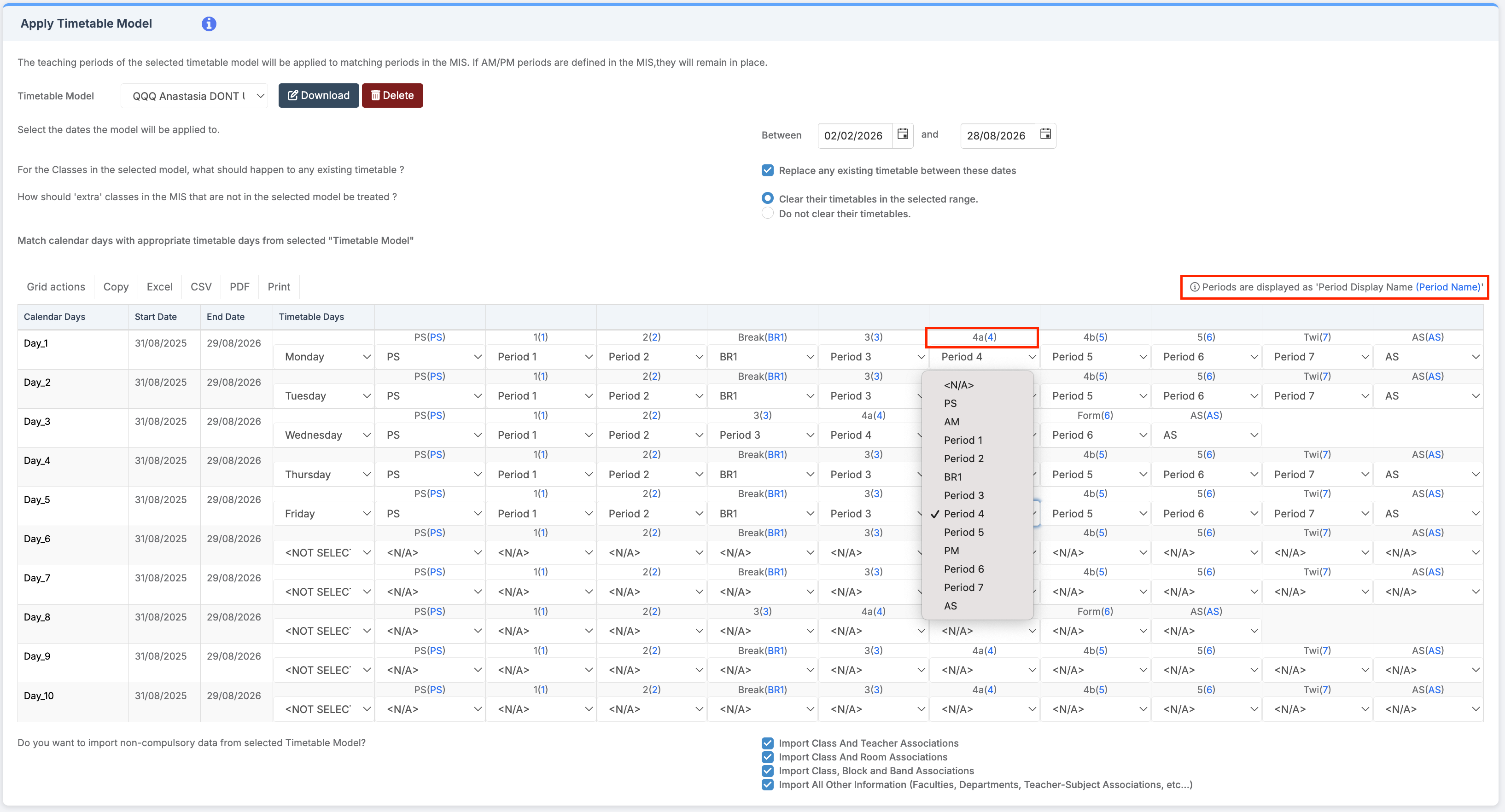Click info icon next to 'Periods are displayed as'
Viewport: 1505px width, 812px height.
[1194, 287]
